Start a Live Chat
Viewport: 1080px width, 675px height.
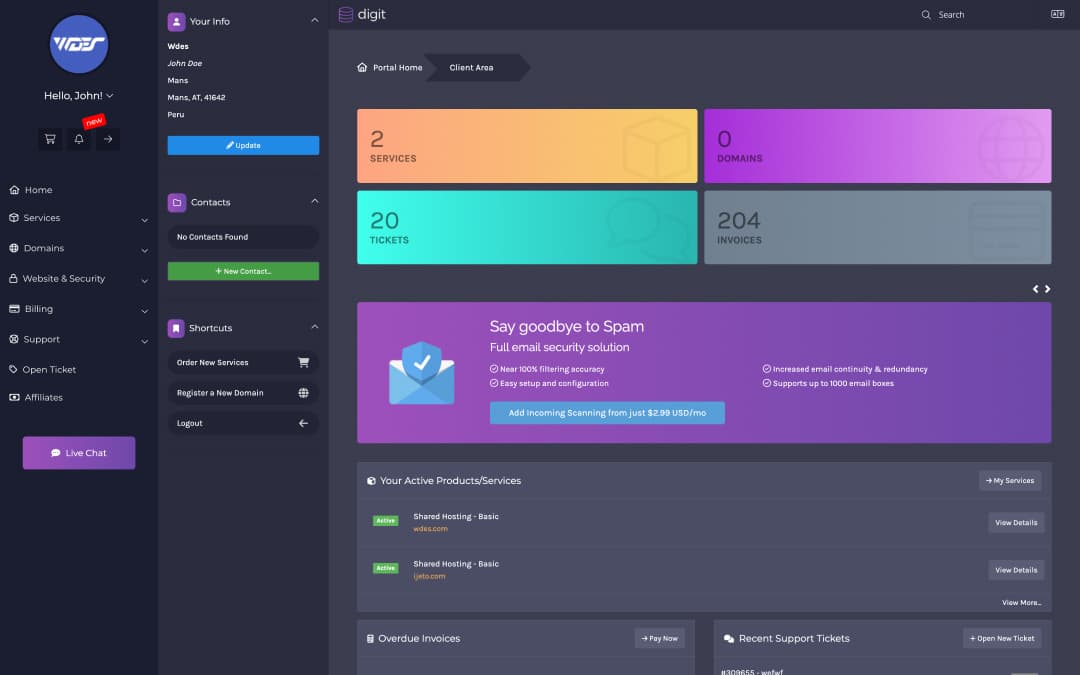tap(79, 453)
